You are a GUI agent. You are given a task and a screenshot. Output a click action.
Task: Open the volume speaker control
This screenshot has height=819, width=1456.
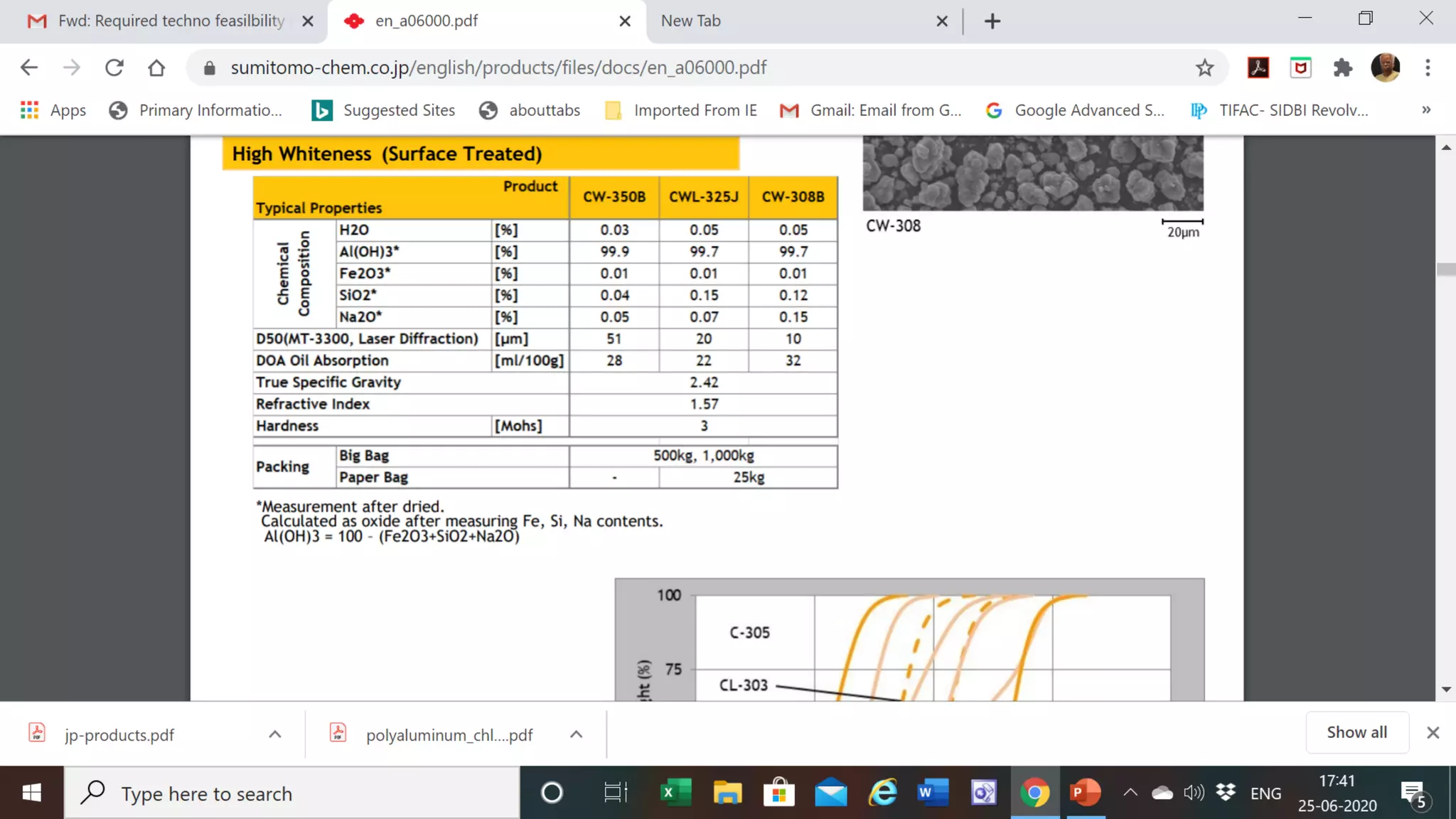(1194, 793)
